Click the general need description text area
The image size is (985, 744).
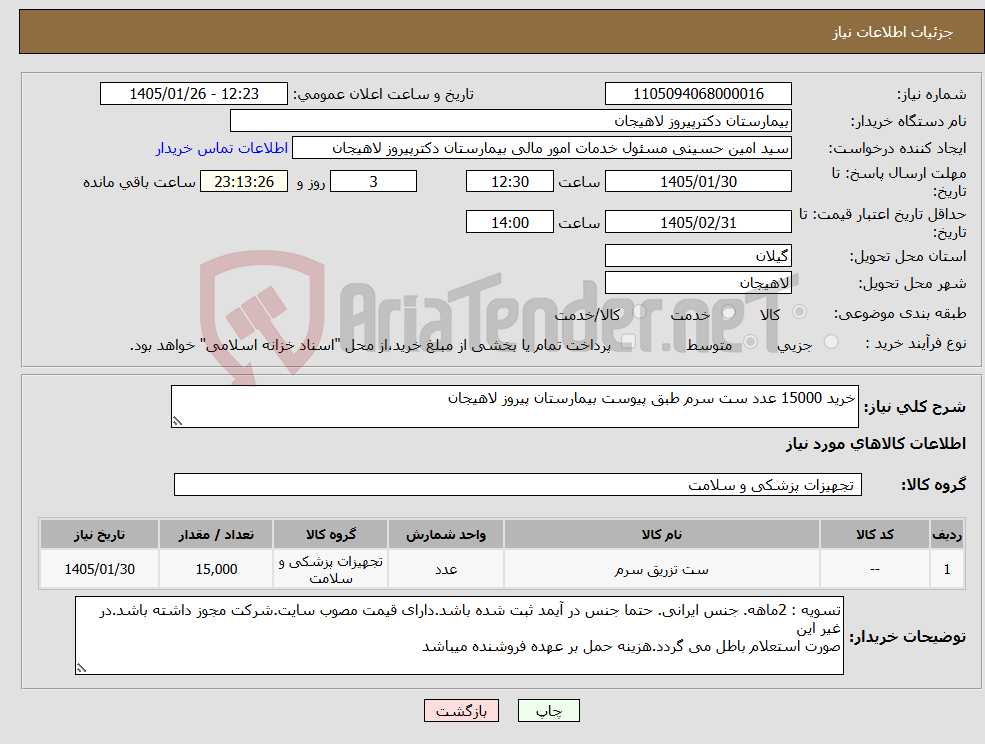click(514, 407)
